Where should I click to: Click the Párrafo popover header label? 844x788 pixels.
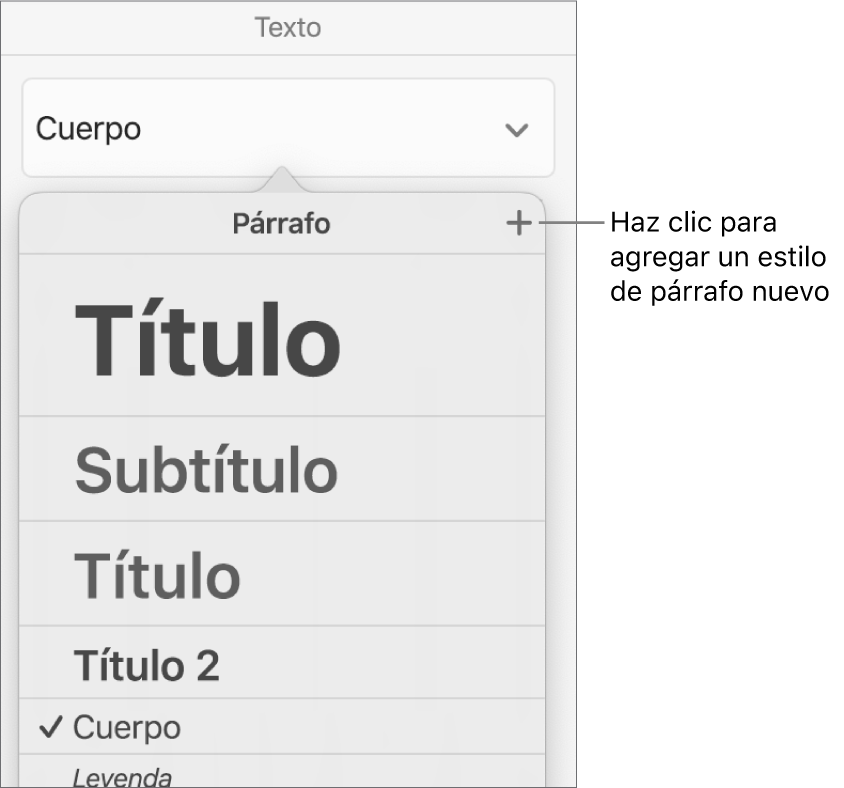tap(281, 224)
